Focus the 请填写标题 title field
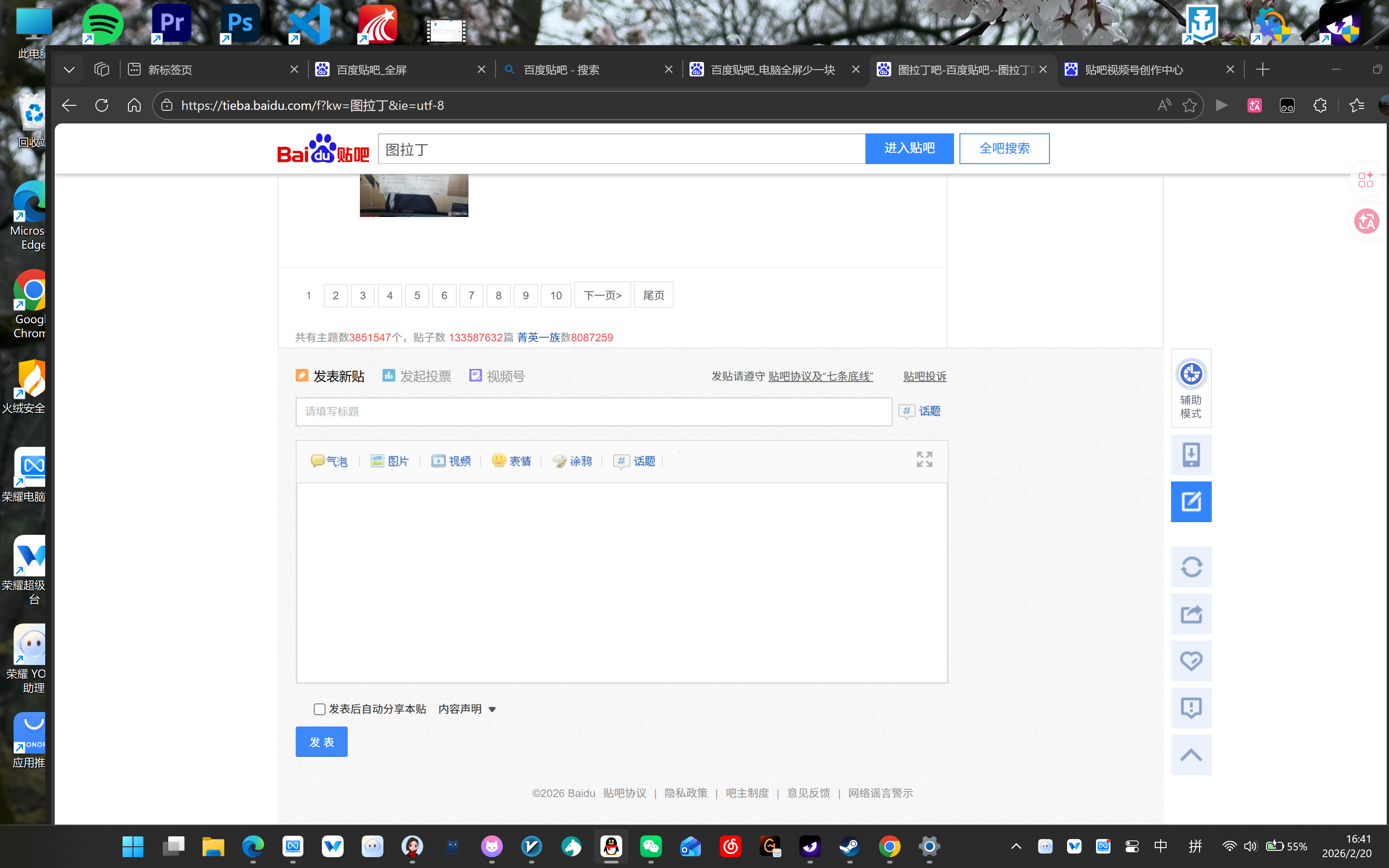The height and width of the screenshot is (868, 1389). point(594,411)
